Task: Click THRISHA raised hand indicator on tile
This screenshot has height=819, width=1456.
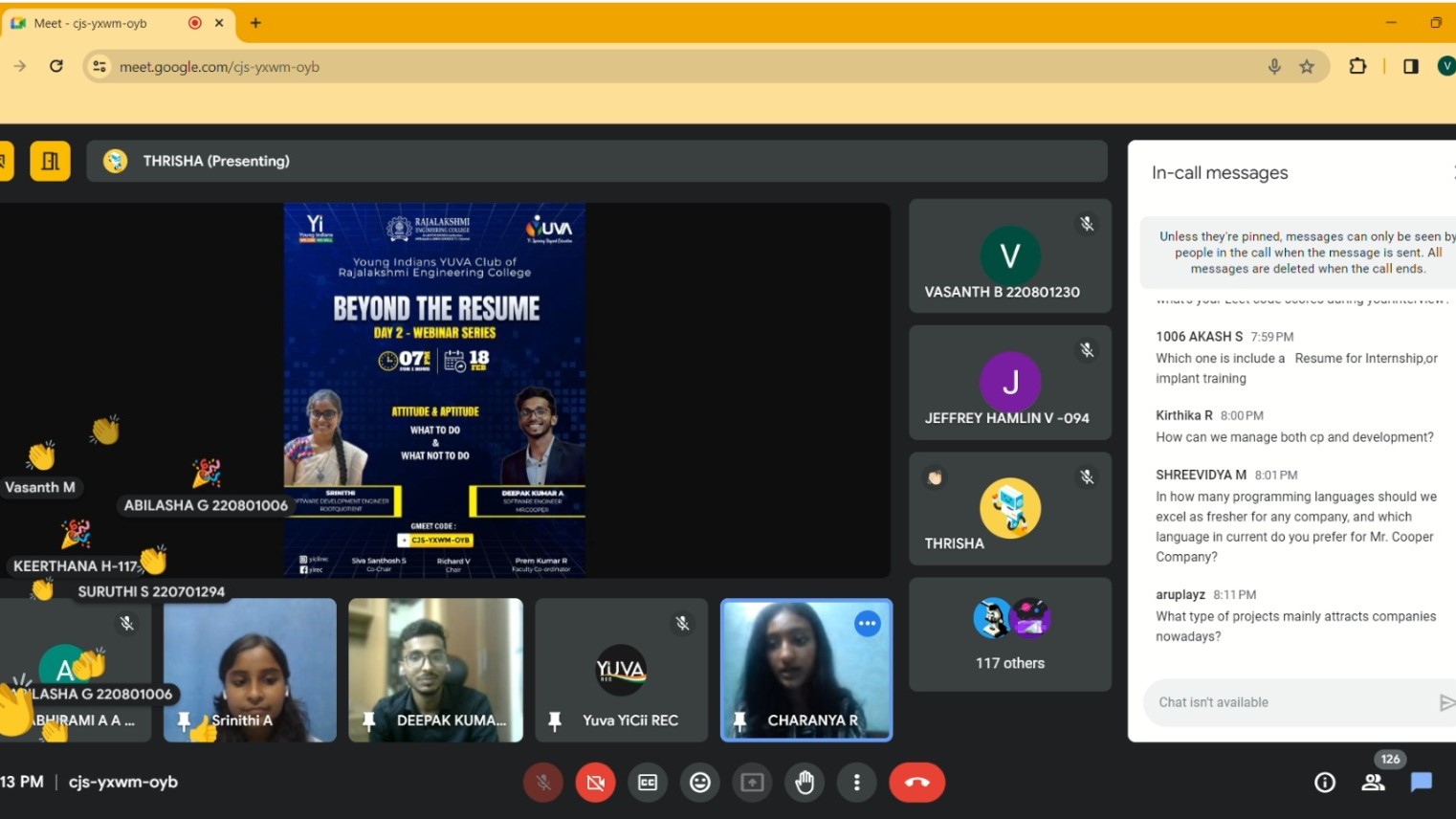Action: point(935,477)
